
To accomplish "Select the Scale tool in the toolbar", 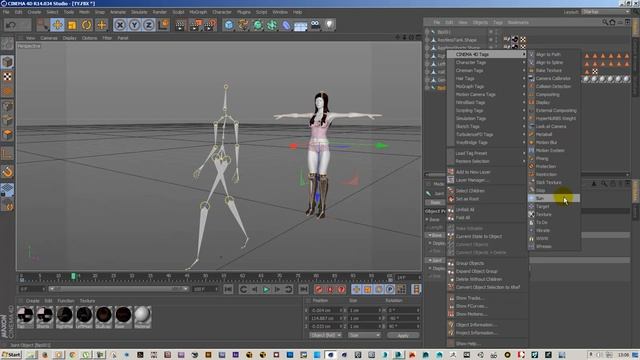I will (72, 25).
